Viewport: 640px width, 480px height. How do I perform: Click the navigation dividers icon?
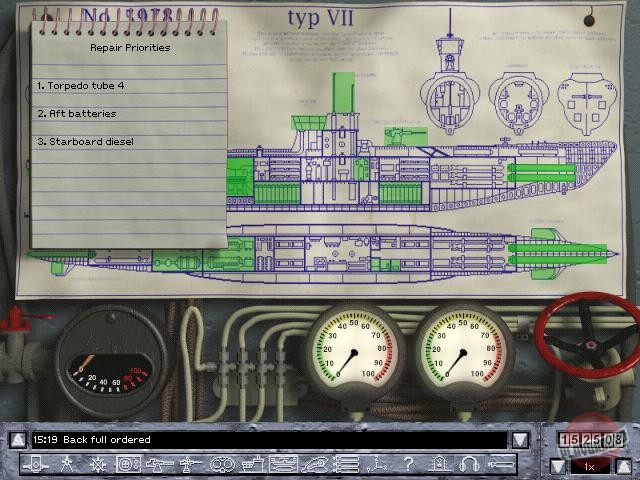point(68,464)
